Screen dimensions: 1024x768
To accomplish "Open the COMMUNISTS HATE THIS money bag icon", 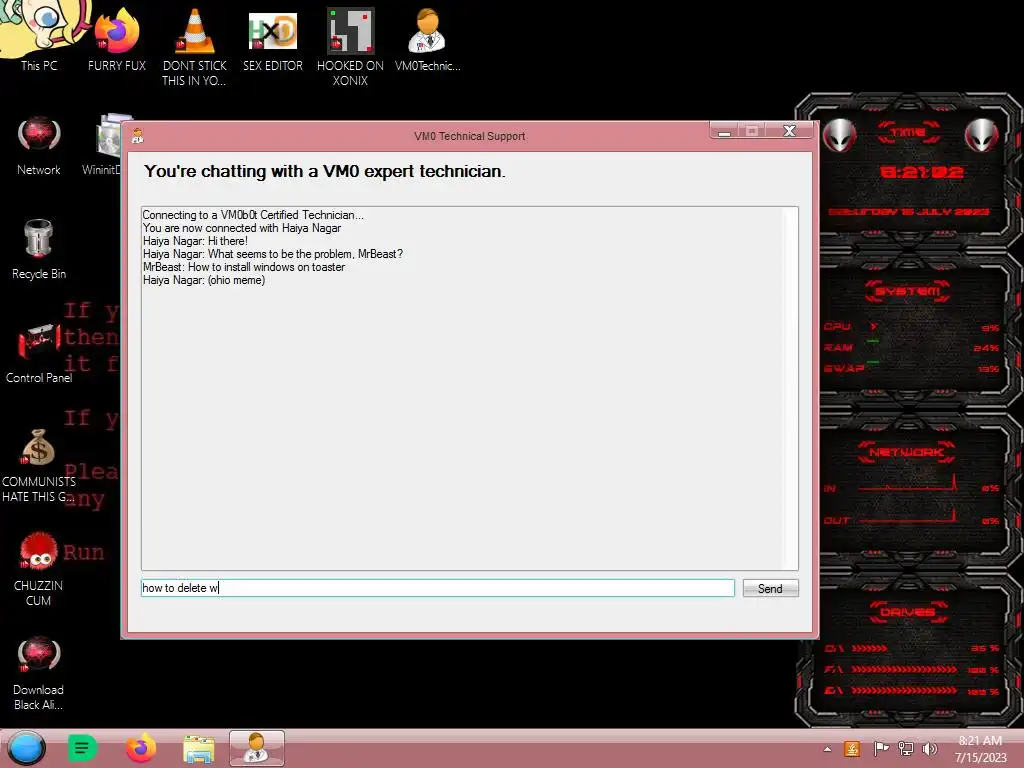I will click(39, 465).
